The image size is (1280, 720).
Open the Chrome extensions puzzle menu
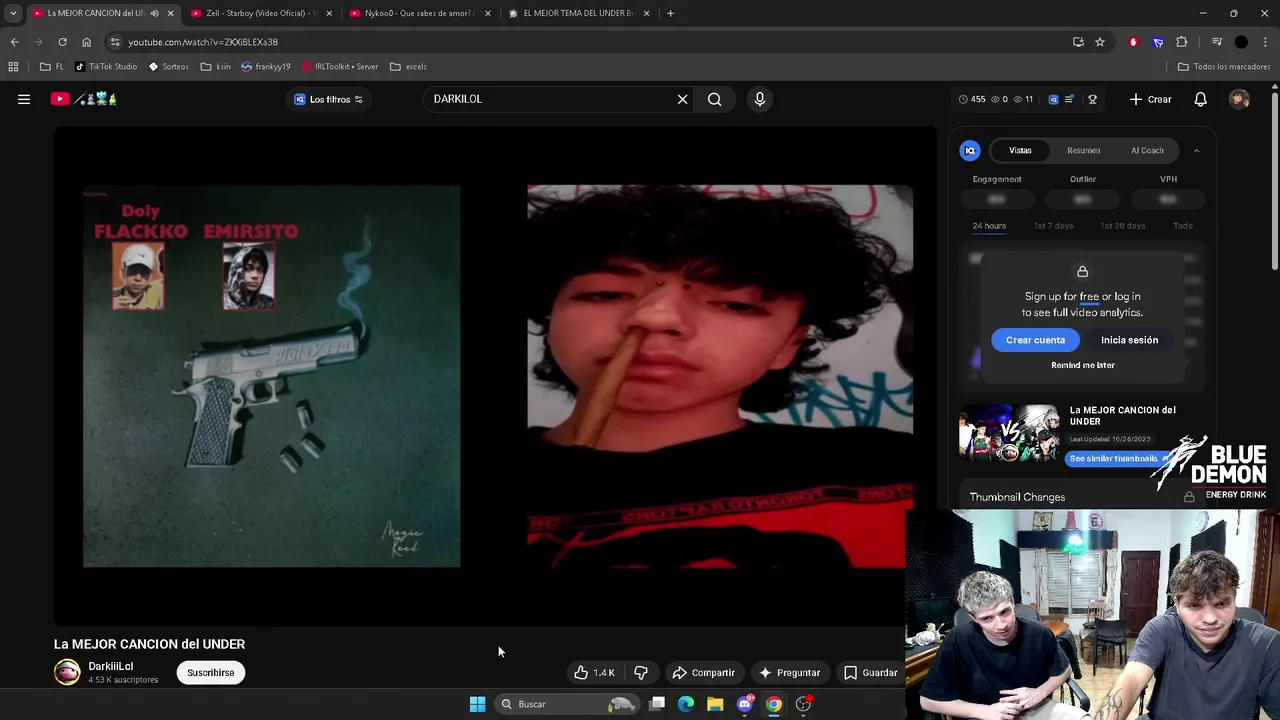pos(1182,42)
